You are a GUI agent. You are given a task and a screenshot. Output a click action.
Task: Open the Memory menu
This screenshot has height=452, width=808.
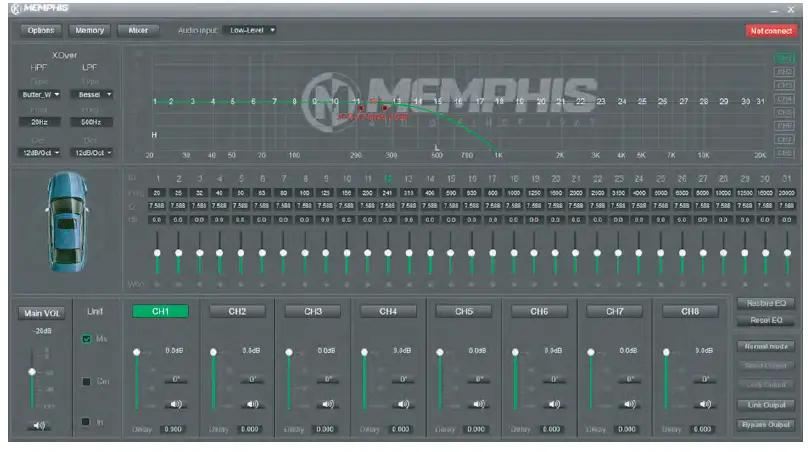coord(90,30)
